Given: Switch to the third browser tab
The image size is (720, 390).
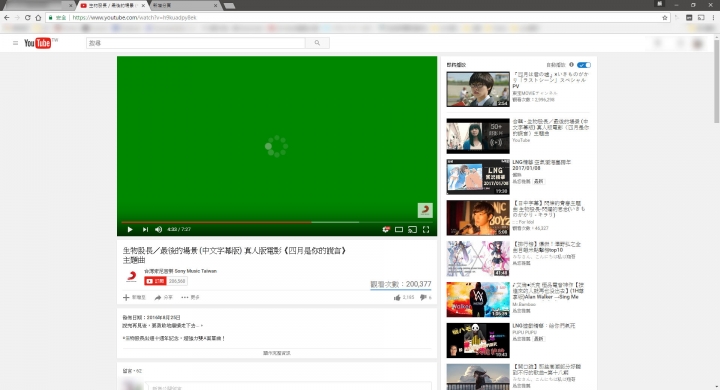Looking at the screenshot, I should click(184, 6).
